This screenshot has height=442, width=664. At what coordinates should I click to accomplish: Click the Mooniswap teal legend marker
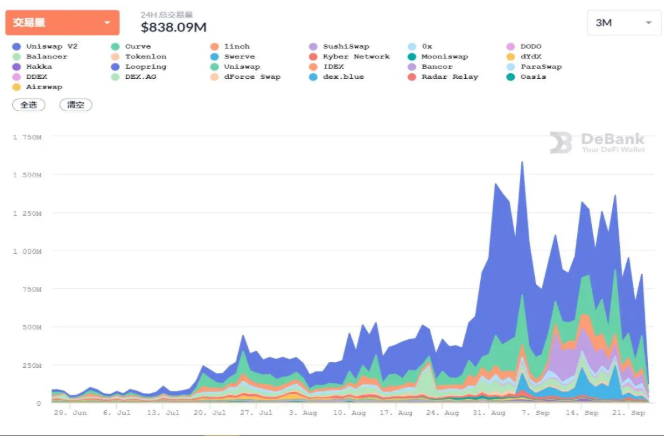pos(412,57)
